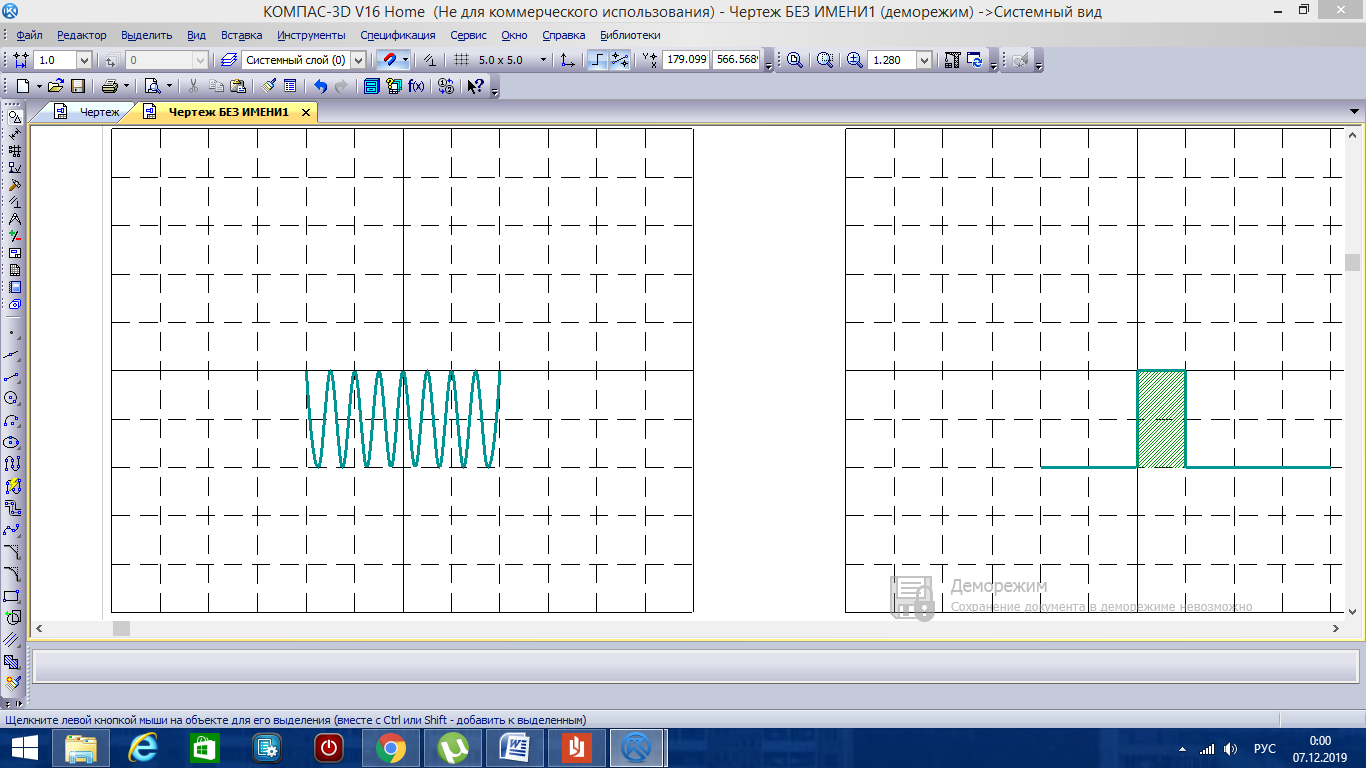This screenshot has width=1366, height=768.
Task: Click the Print icon
Action: [x=110, y=86]
